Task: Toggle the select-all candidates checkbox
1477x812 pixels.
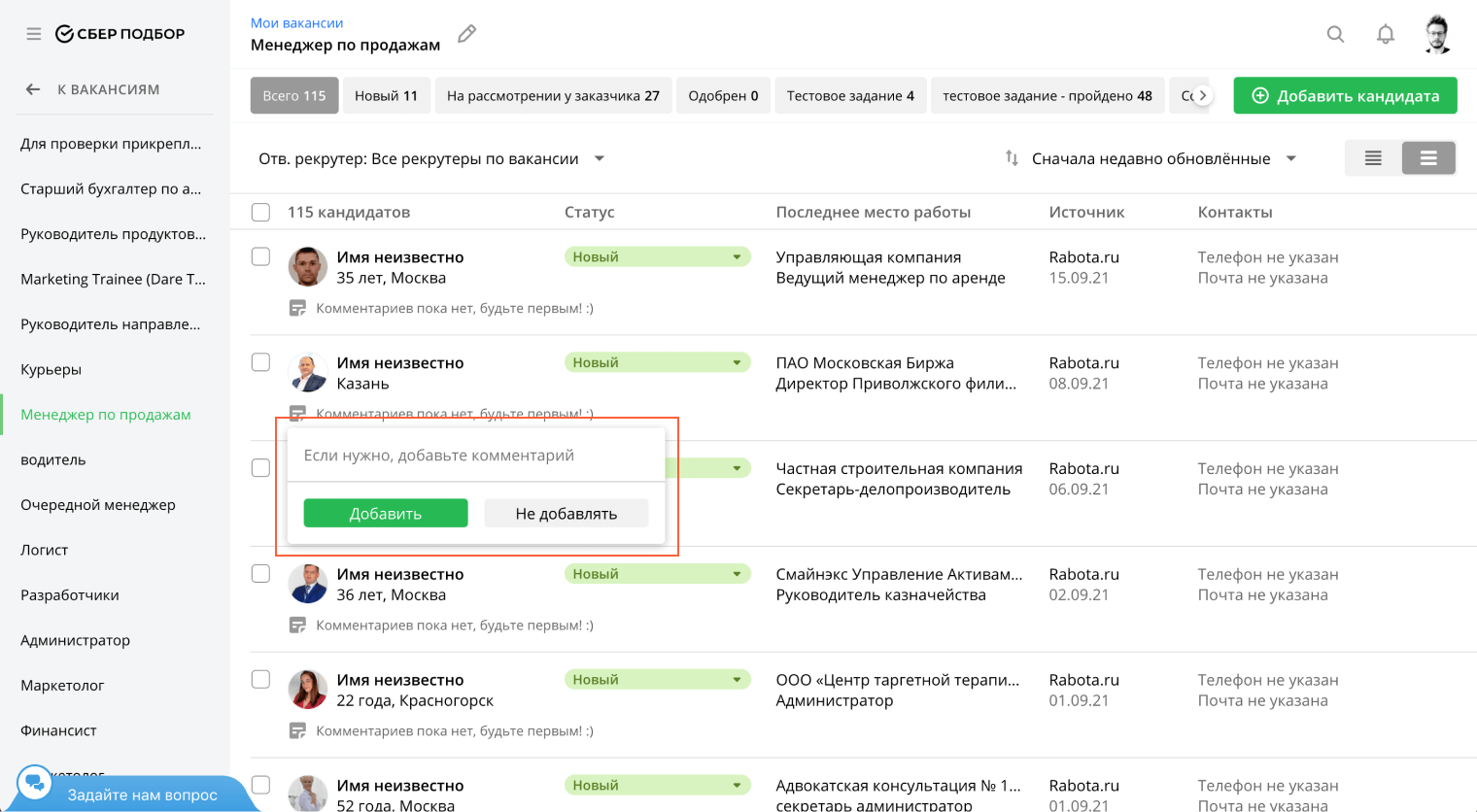Action: 260,212
